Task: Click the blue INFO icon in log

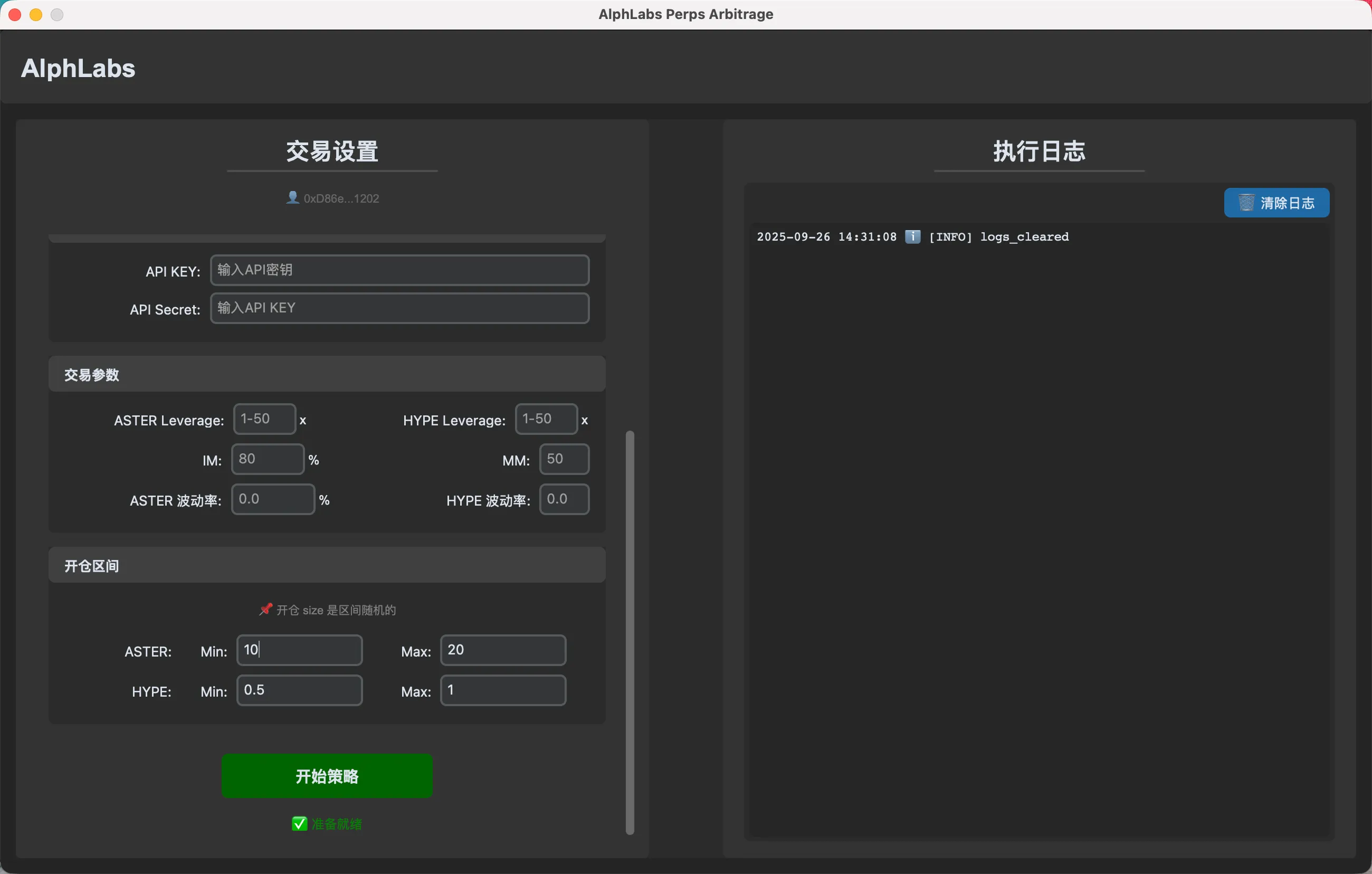Action: click(x=912, y=236)
